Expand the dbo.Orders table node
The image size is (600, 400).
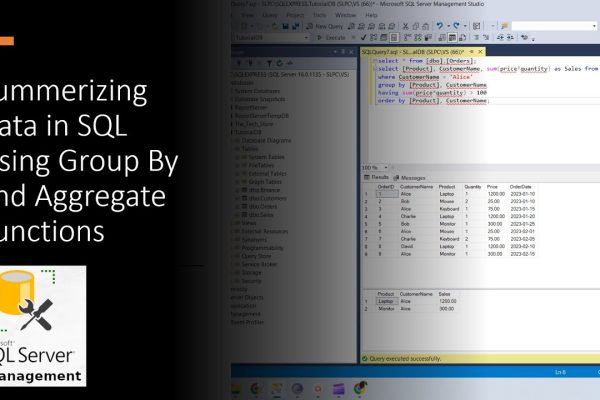[237, 208]
